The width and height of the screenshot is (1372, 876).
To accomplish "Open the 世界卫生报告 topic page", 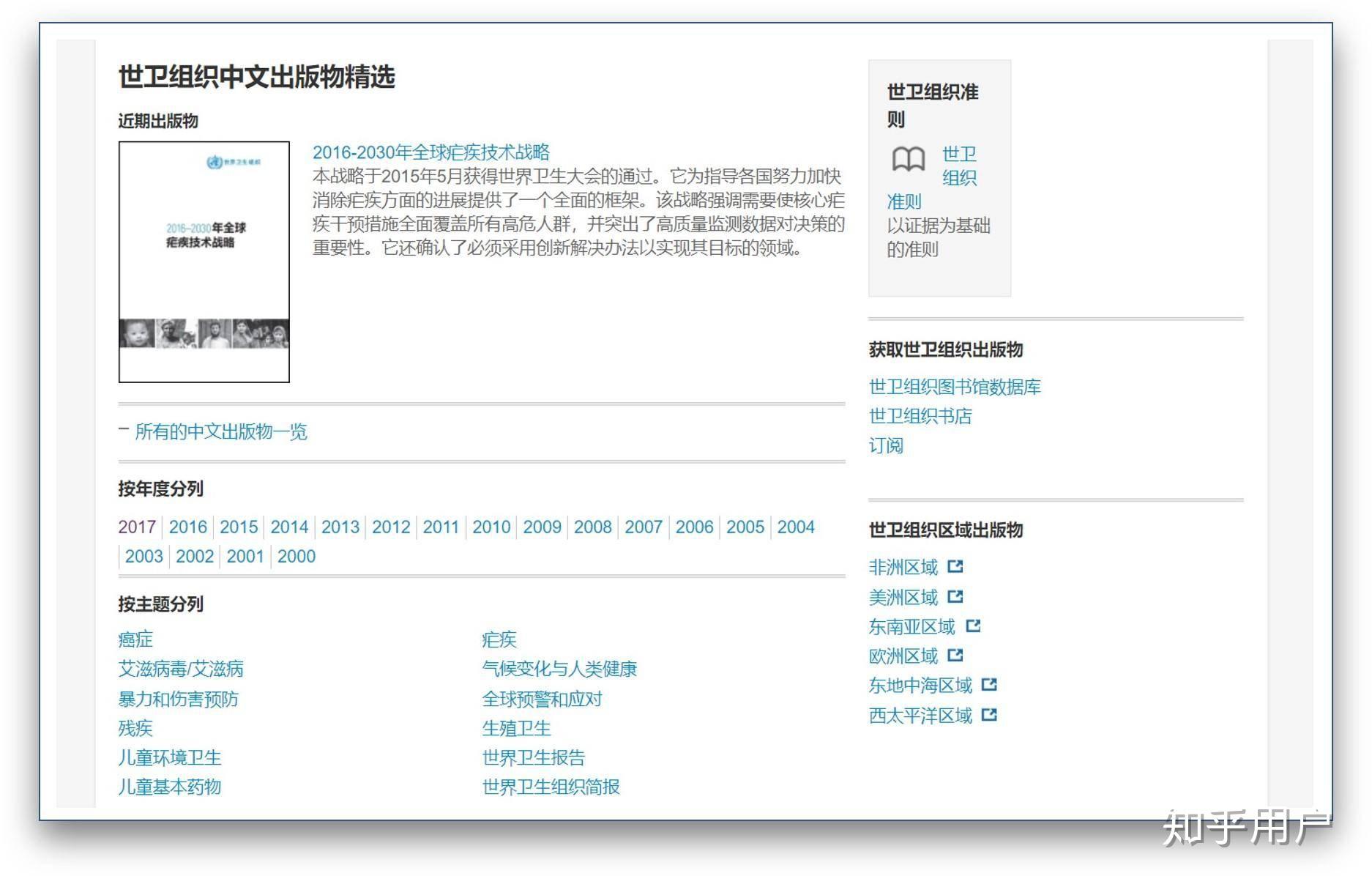I will click(534, 757).
